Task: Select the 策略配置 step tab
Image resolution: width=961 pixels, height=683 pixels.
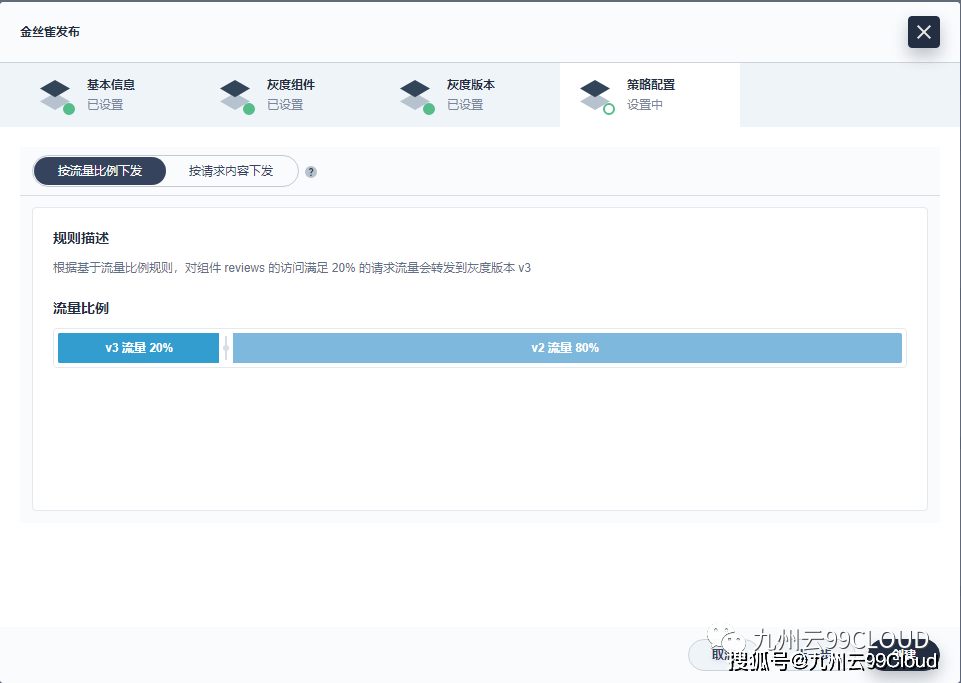Action: click(x=650, y=95)
